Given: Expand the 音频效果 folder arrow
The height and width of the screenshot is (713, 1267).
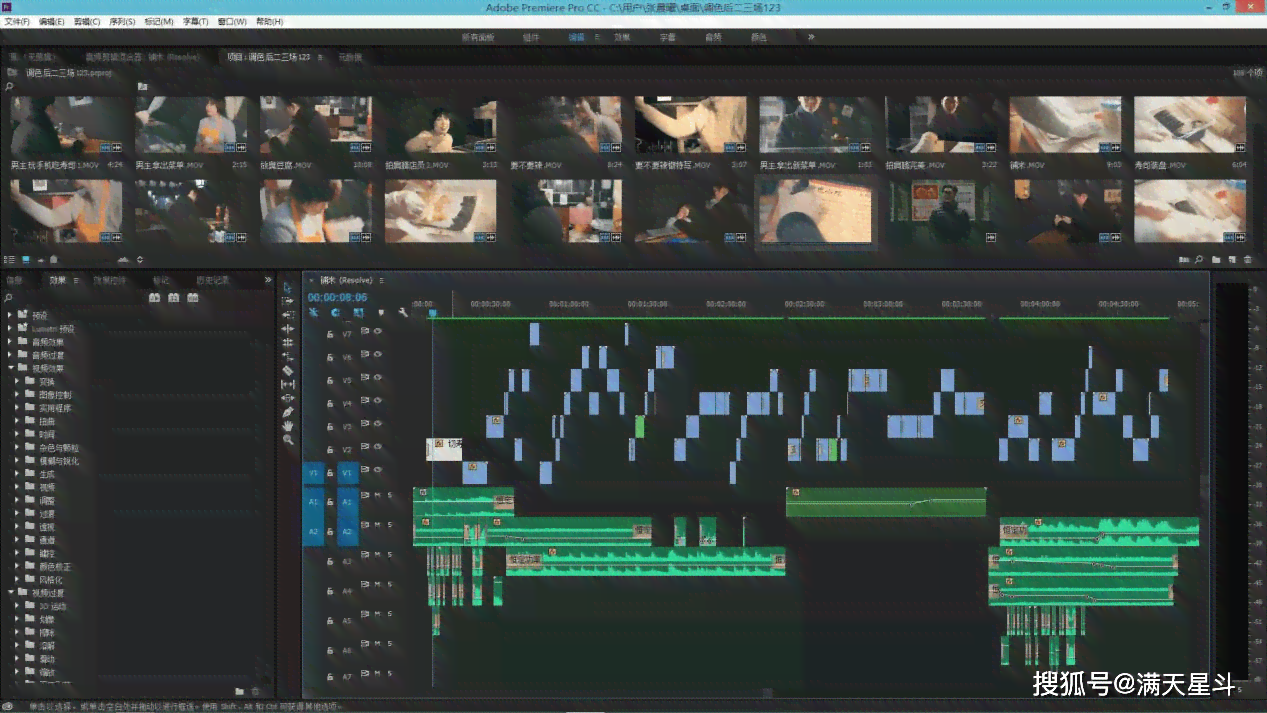Looking at the screenshot, I should [10, 342].
